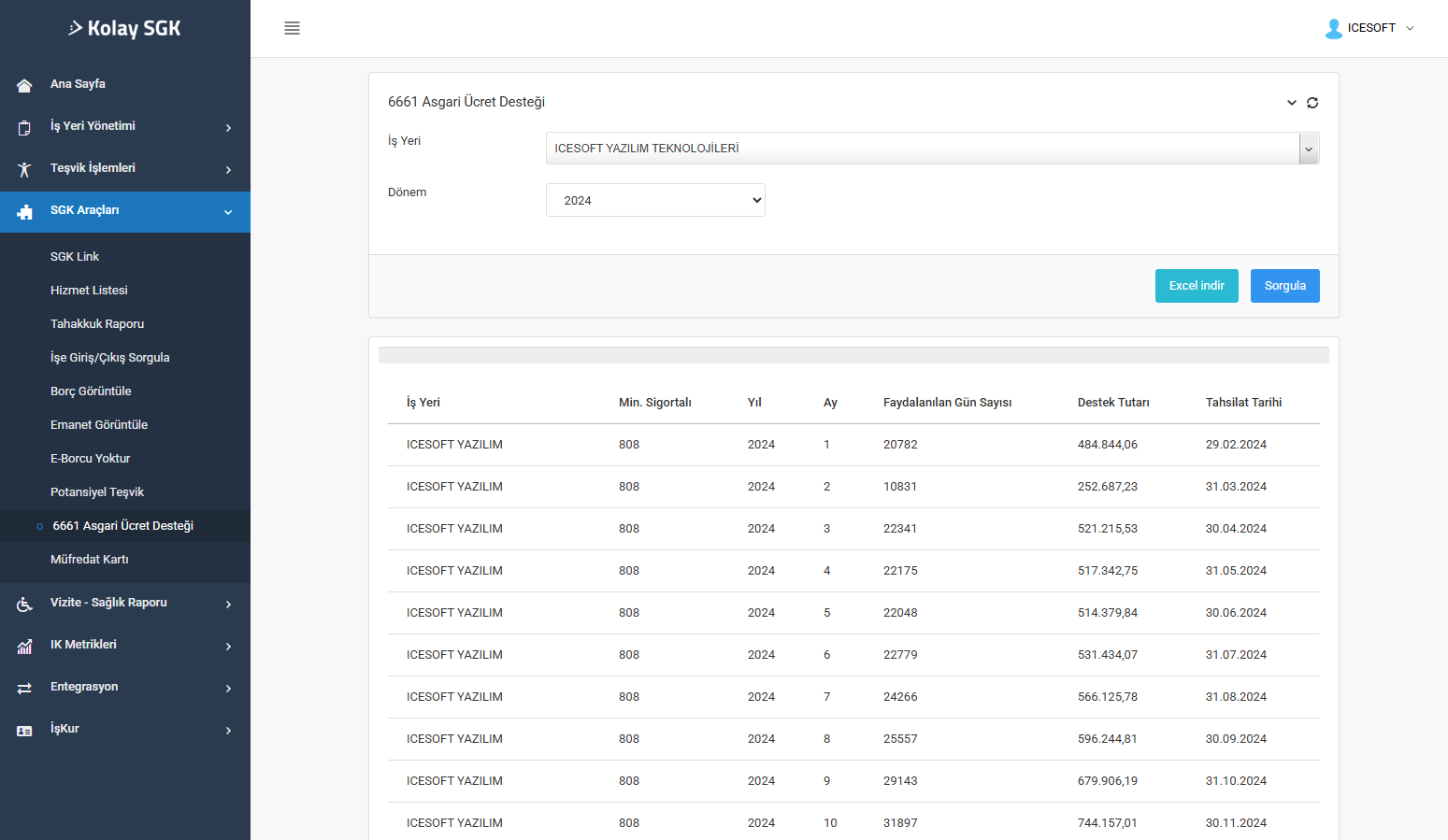Click the SGK Araçları puzzle icon

[x=24, y=212]
